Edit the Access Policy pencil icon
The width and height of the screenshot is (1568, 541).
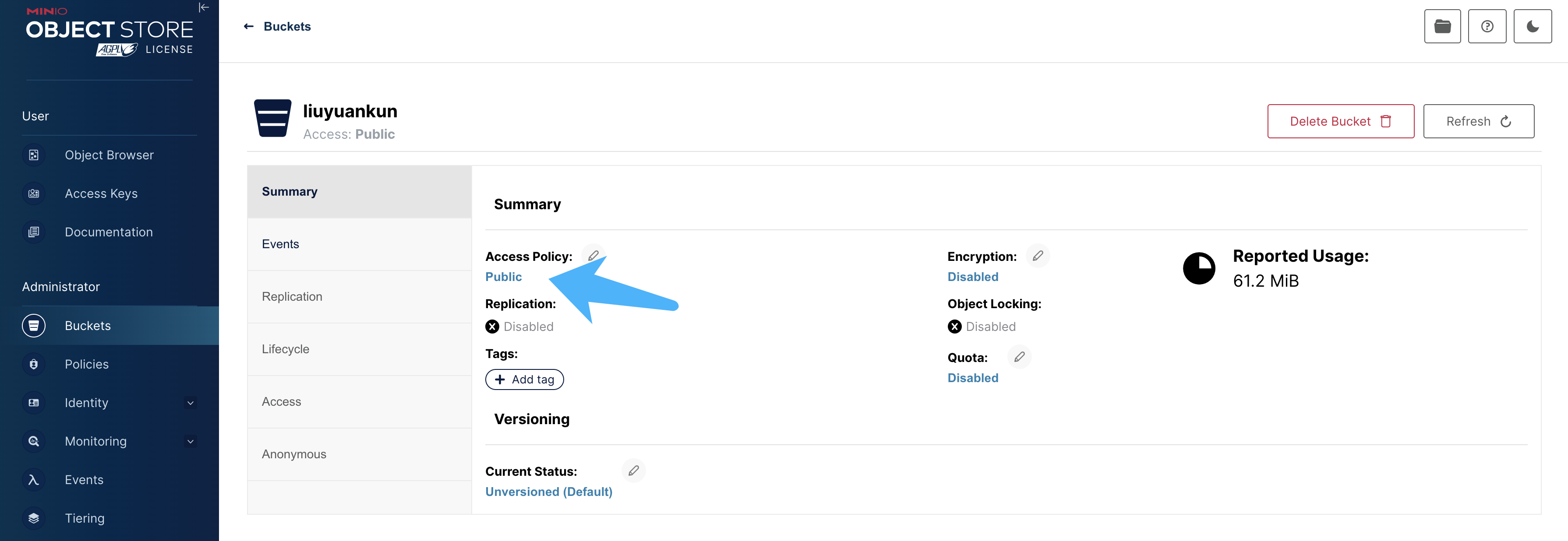point(593,256)
